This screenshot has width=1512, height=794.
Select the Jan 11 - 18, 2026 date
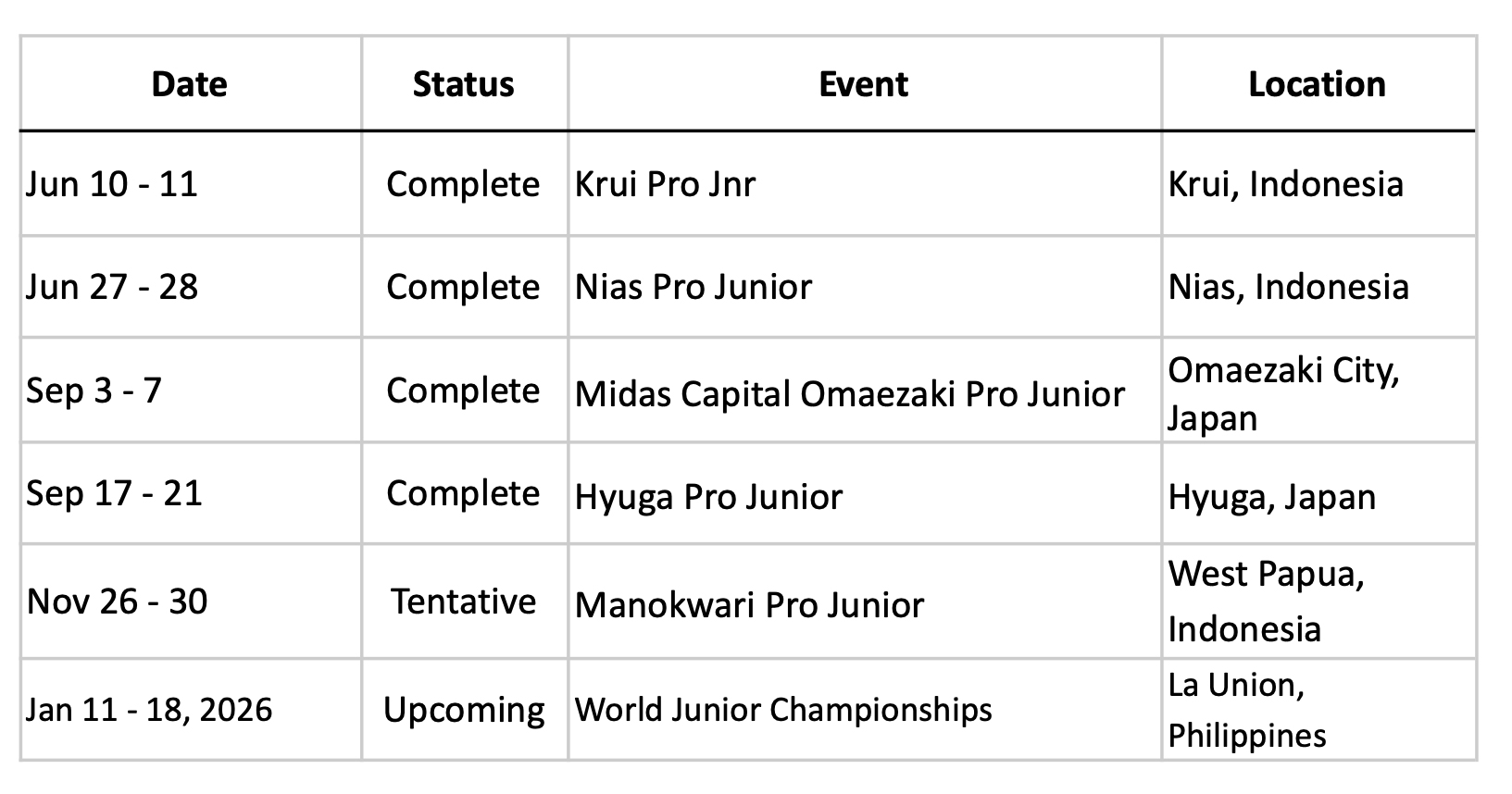(149, 710)
